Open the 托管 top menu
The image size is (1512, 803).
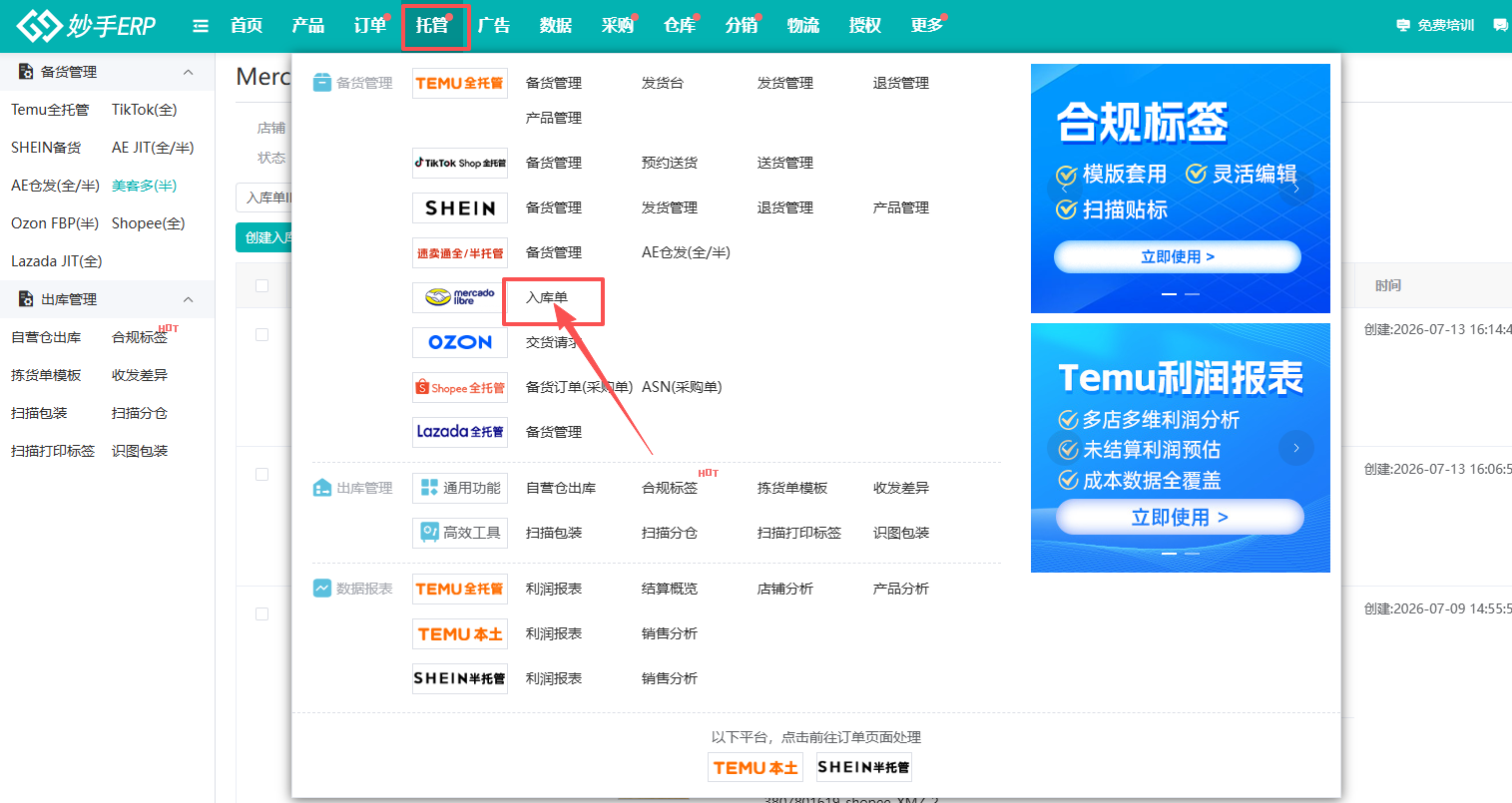[x=432, y=26]
